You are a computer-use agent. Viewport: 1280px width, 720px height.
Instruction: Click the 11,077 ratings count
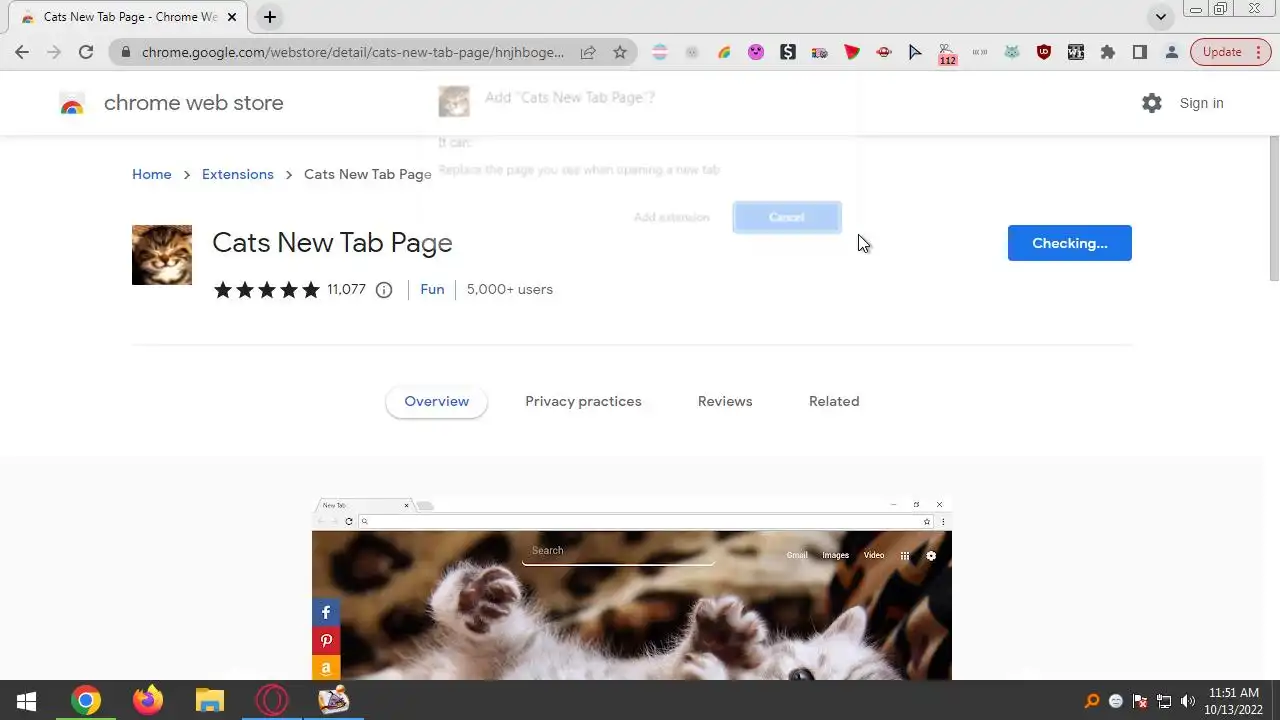pyautogui.click(x=346, y=289)
